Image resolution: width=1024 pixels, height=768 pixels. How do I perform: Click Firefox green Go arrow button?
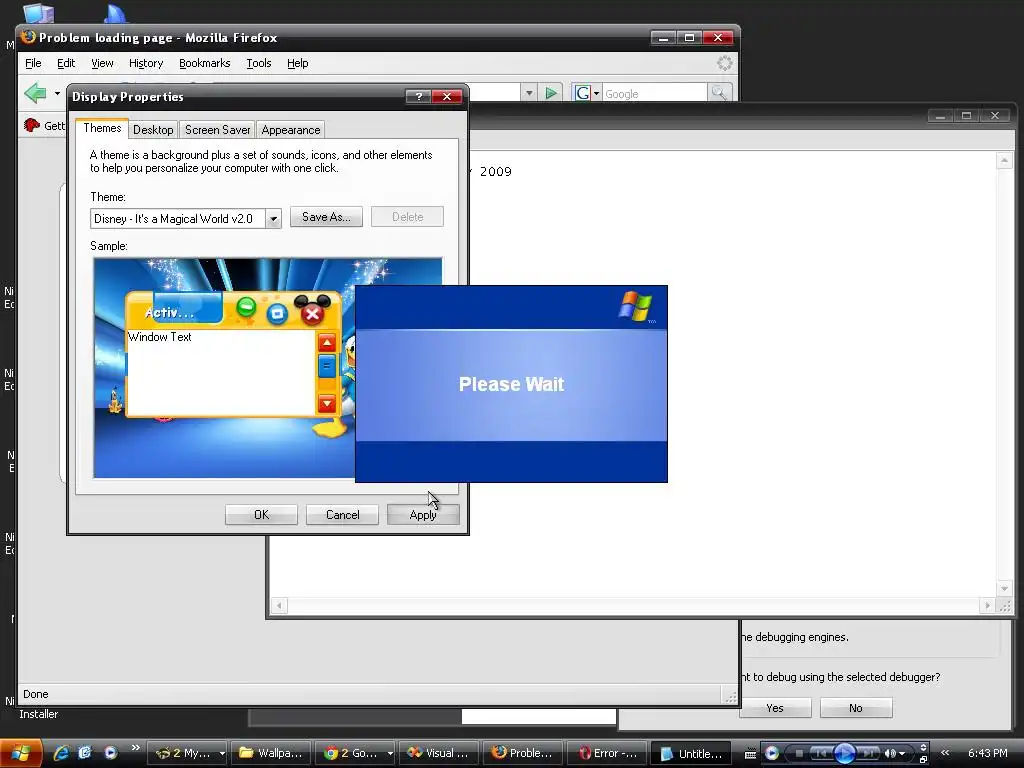coord(551,93)
